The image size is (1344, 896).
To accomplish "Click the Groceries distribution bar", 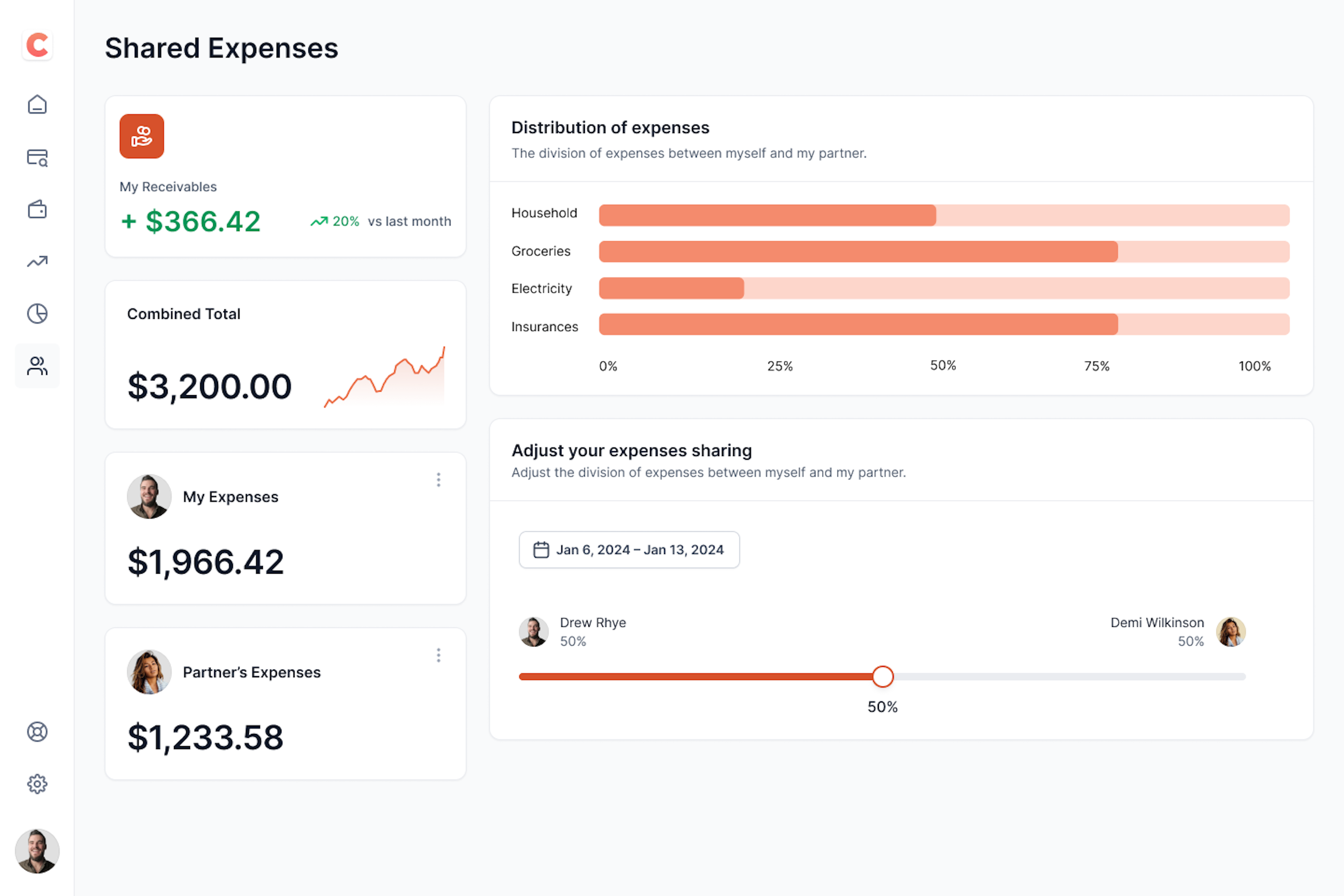I will pos(944,251).
